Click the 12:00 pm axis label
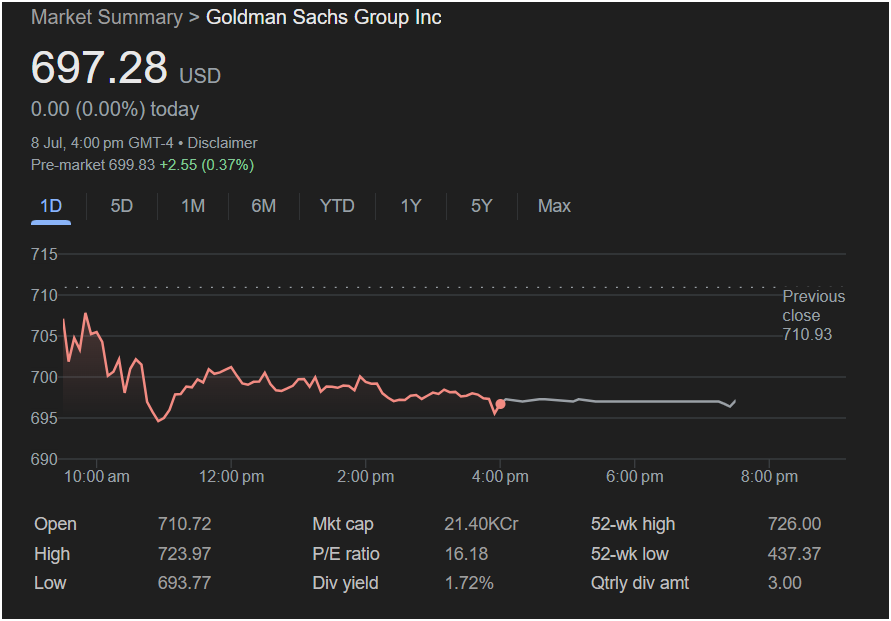 click(231, 476)
